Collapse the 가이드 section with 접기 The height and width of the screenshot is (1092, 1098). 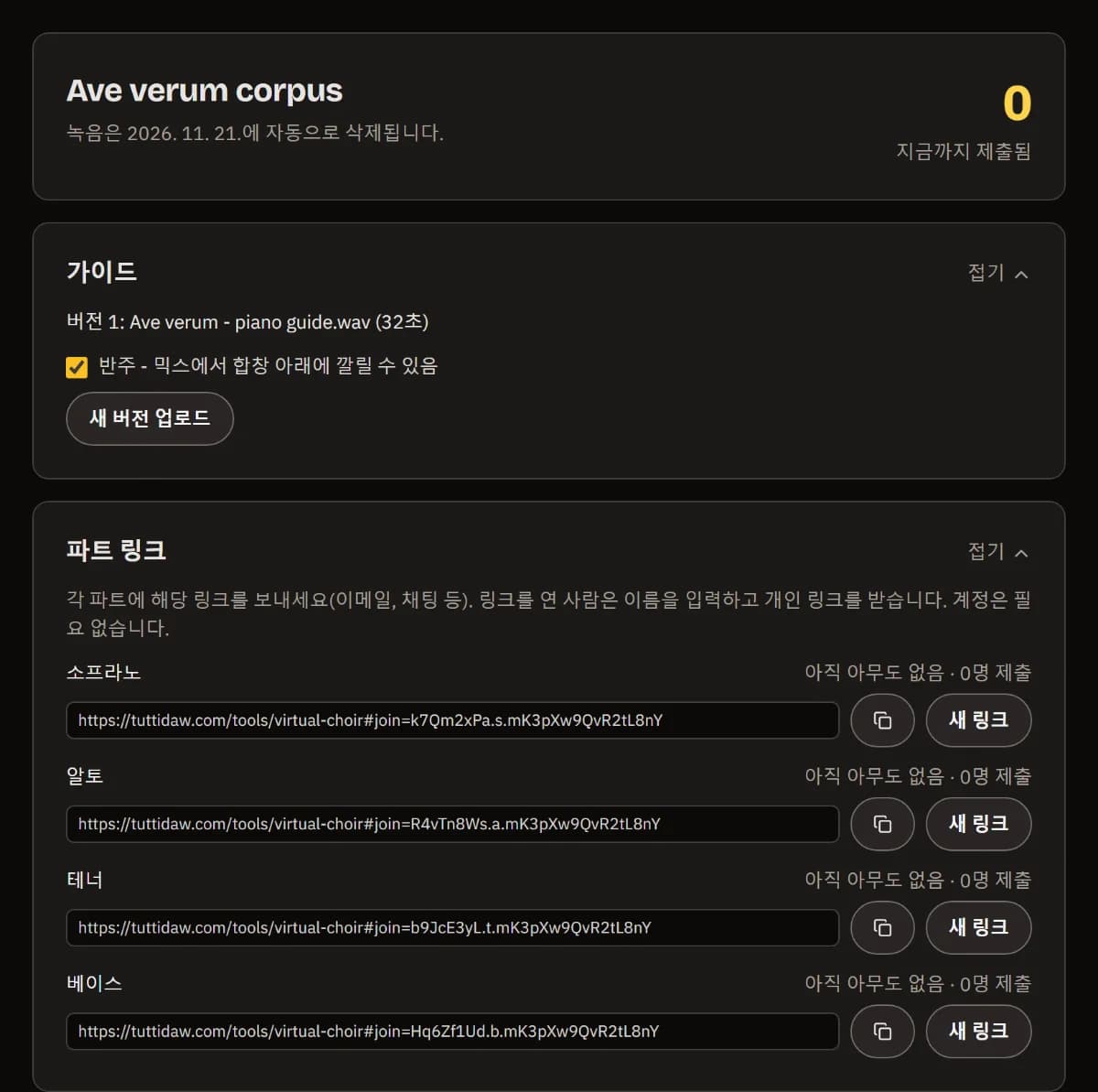pos(998,273)
